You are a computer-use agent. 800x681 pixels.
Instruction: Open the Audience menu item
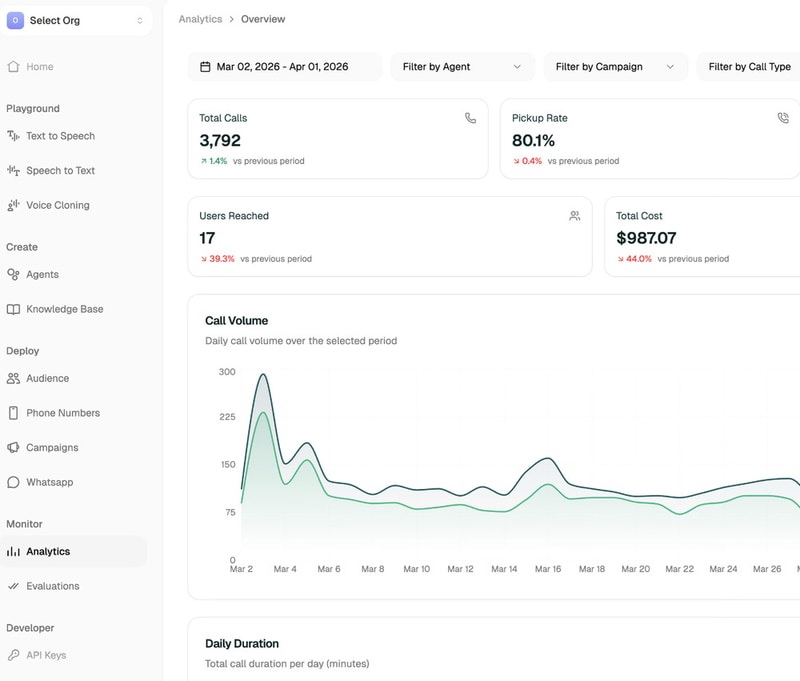[47, 378]
